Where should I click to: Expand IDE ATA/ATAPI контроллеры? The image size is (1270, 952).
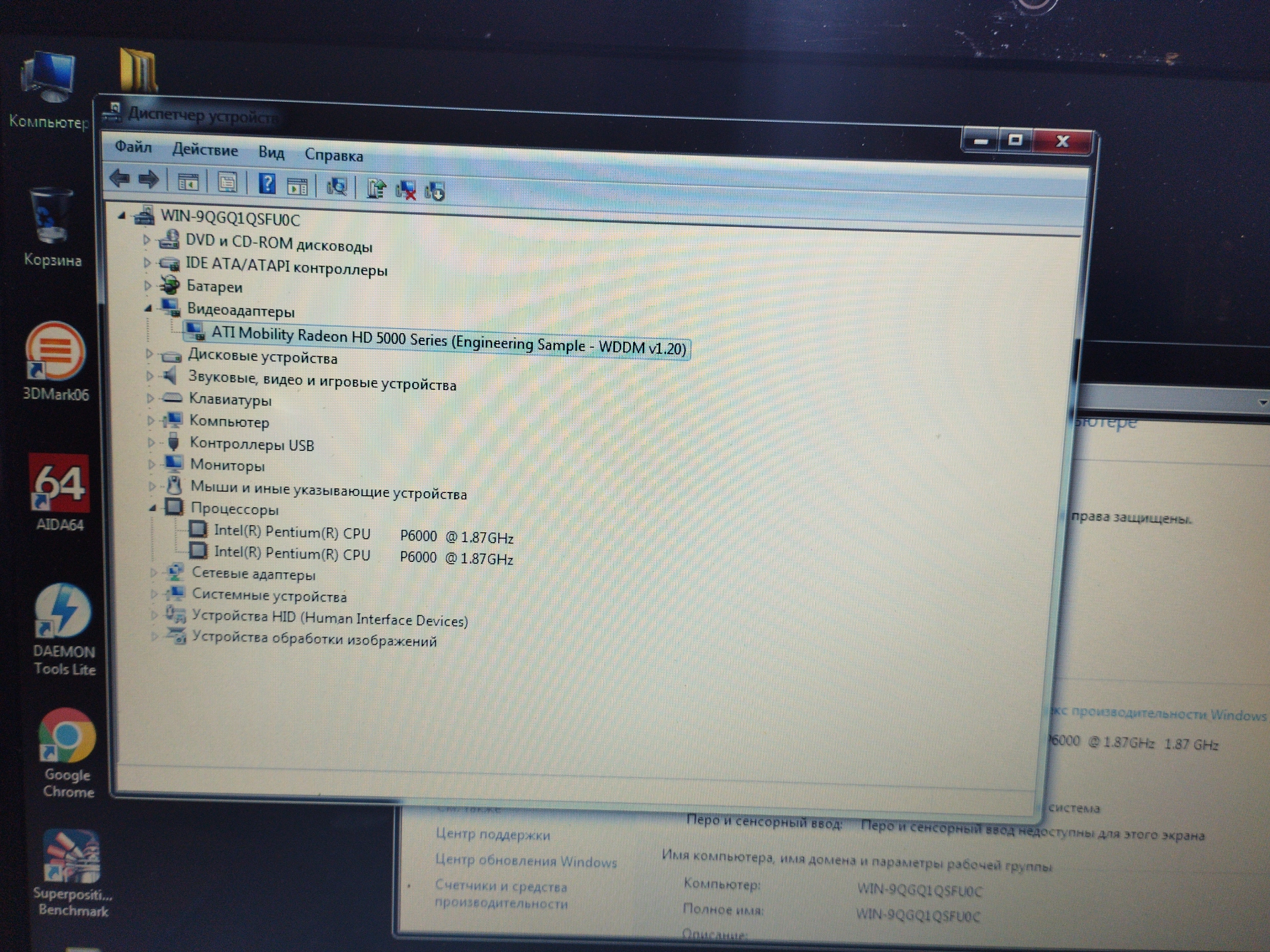147,262
